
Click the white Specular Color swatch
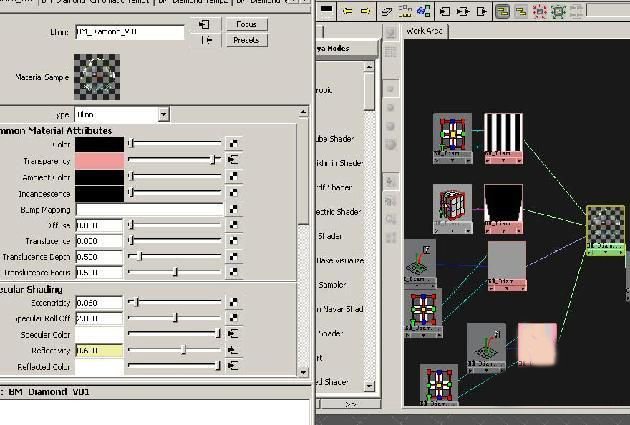pos(99,334)
